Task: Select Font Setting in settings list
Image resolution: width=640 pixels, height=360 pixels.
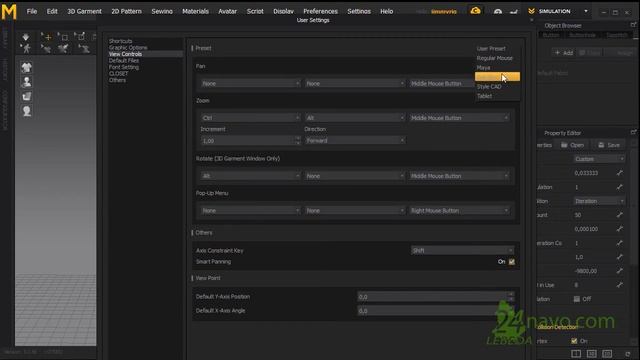Action: pos(124,67)
